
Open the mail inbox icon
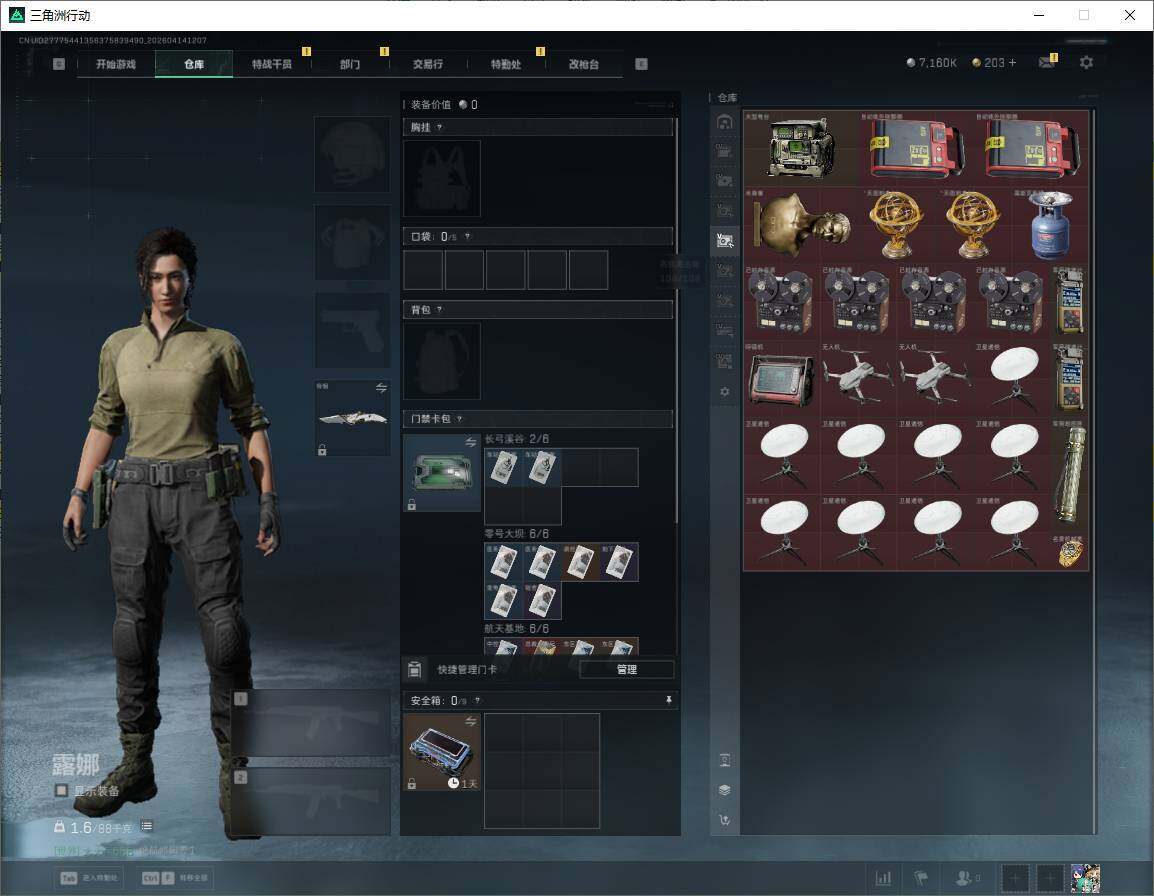tap(1046, 63)
